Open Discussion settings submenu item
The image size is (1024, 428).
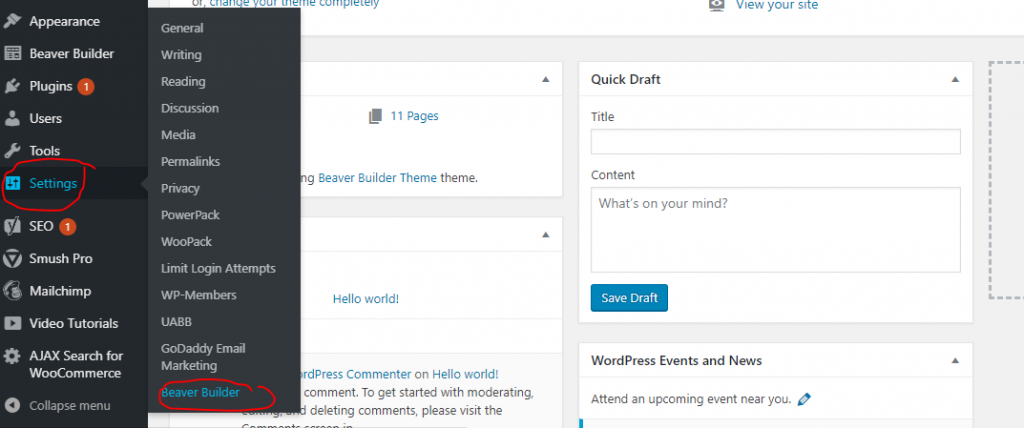190,108
